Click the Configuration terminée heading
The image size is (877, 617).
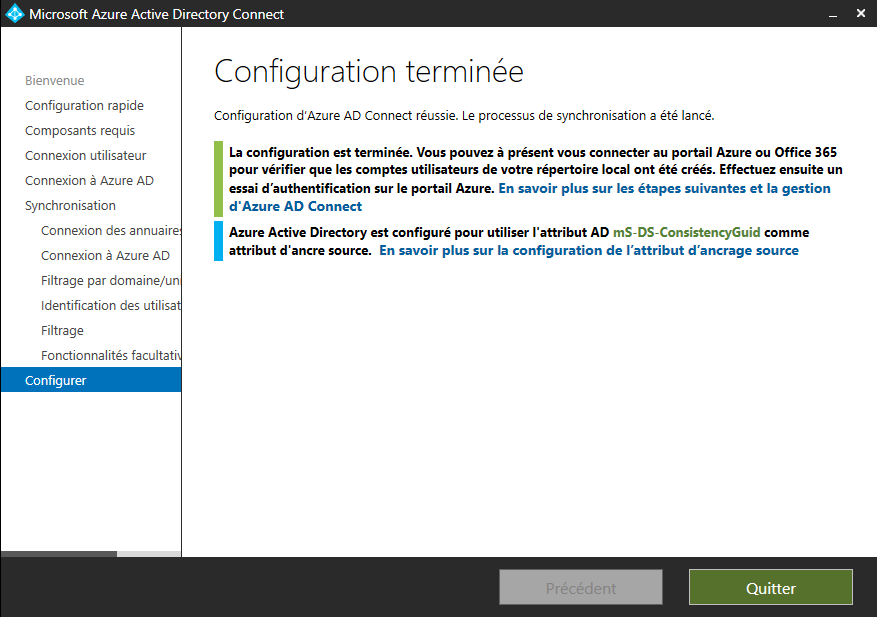pyautogui.click(x=369, y=72)
